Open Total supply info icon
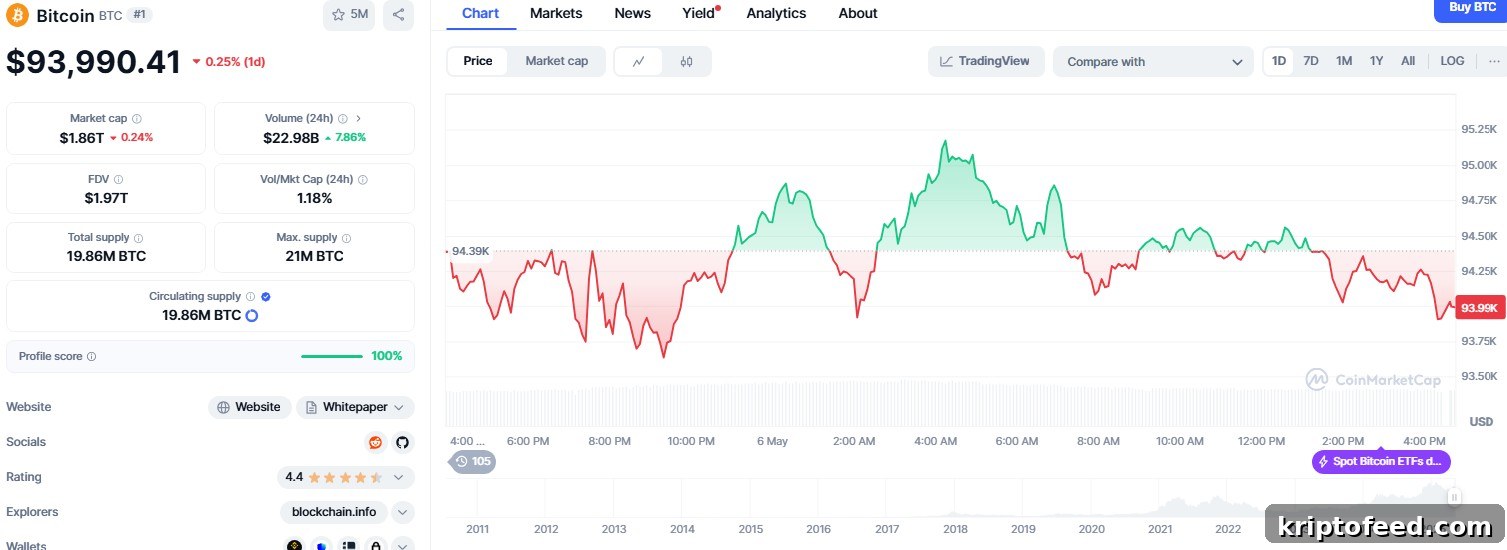Screen dimensions: 1507x550 tap(138, 238)
